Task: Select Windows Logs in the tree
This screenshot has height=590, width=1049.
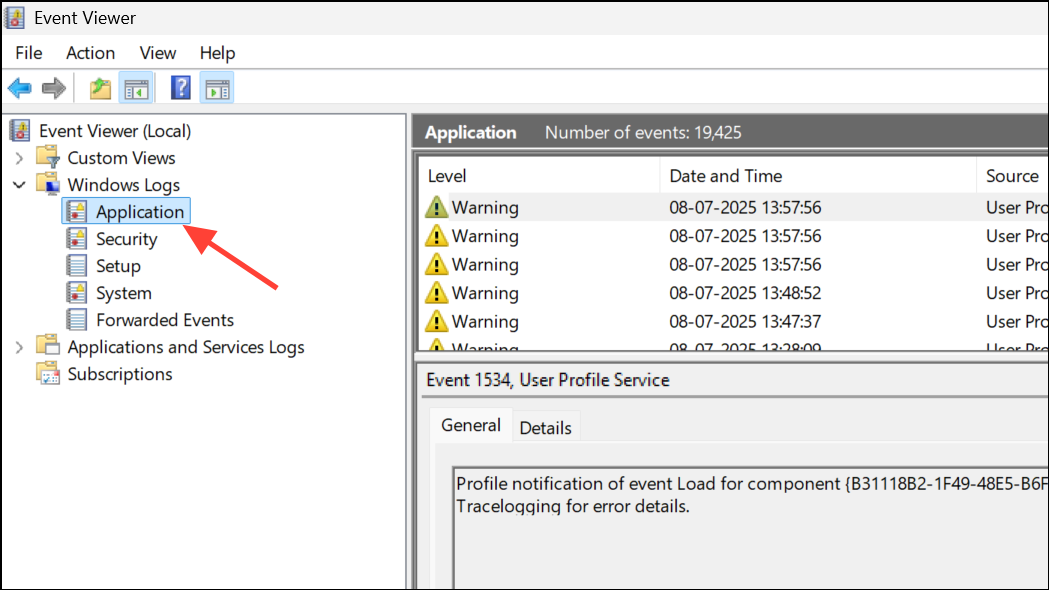Action: 124,185
